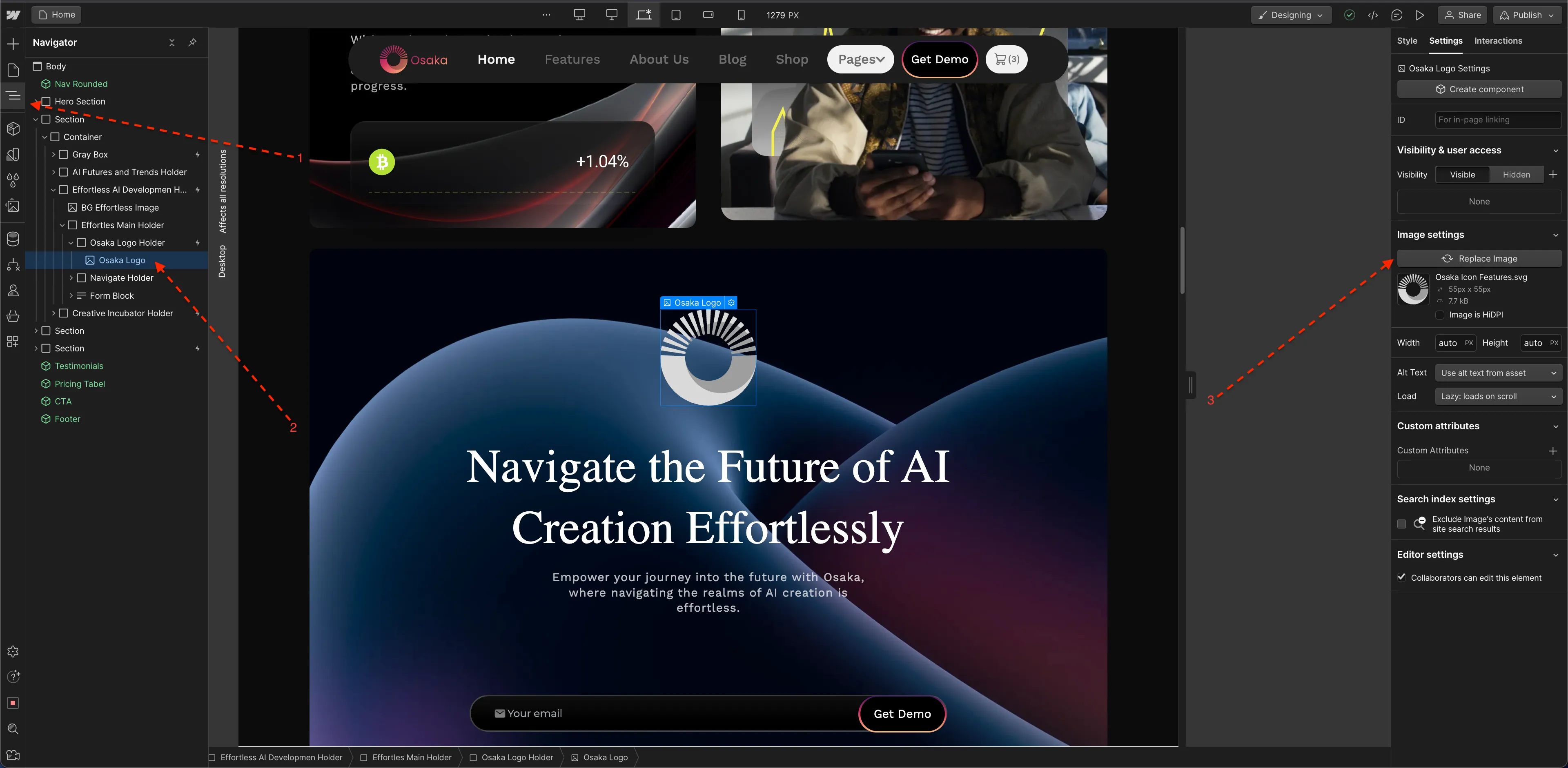Open the Help question-mark icon
The height and width of the screenshot is (768, 1568).
coord(13,677)
